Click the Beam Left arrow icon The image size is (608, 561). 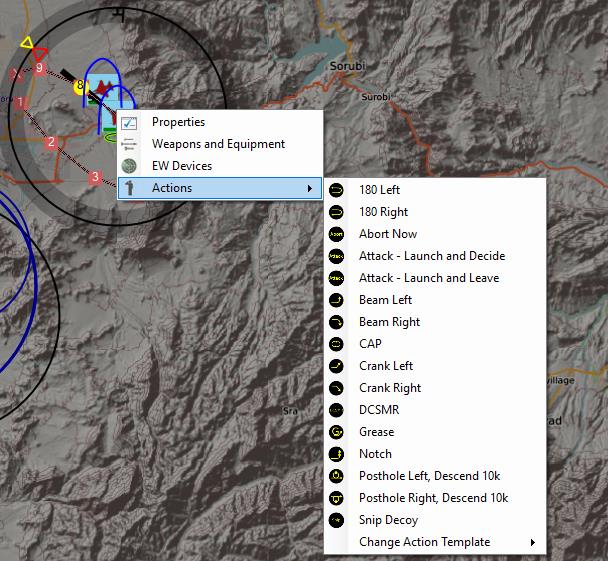coord(337,300)
